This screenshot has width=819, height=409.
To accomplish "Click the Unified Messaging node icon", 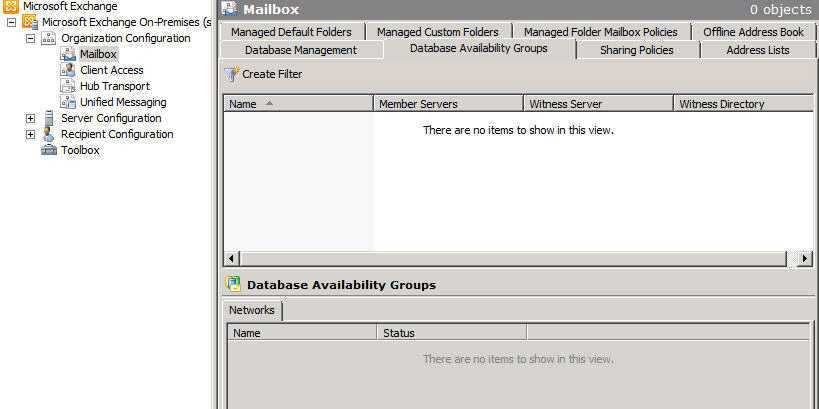I will (68, 102).
